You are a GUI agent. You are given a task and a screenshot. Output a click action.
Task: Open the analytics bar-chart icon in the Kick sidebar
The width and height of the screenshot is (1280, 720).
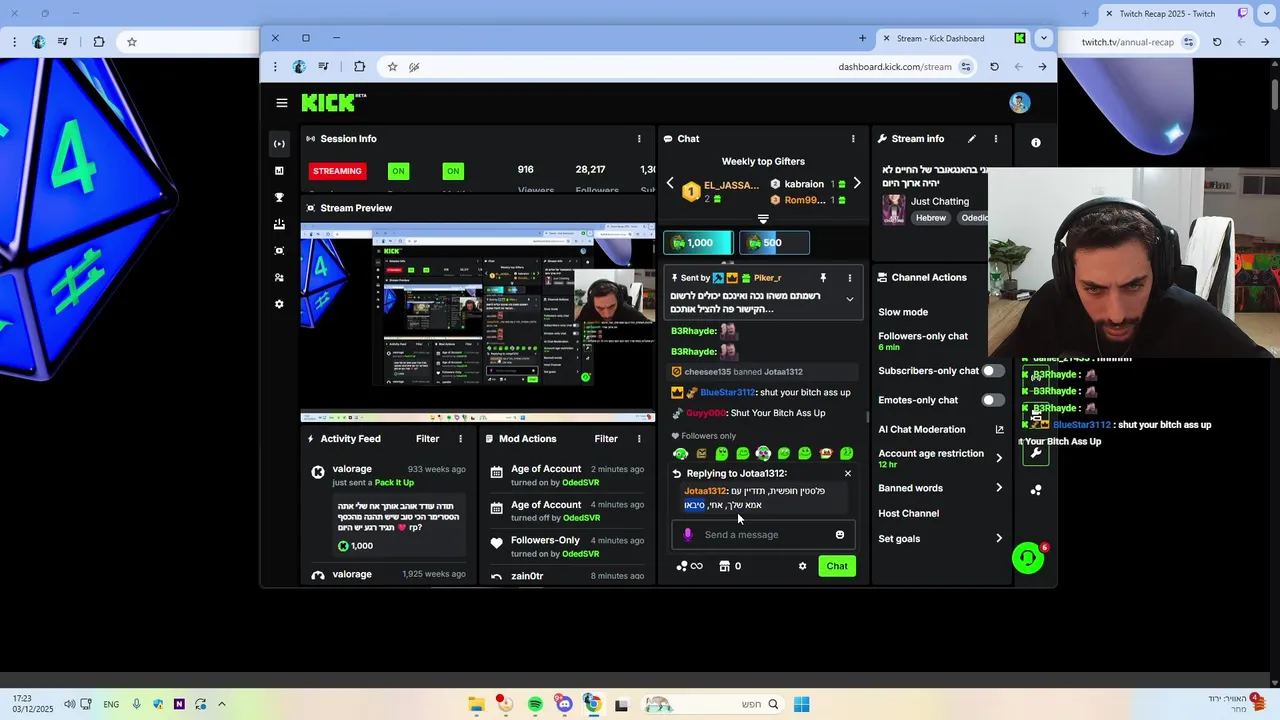point(279,171)
